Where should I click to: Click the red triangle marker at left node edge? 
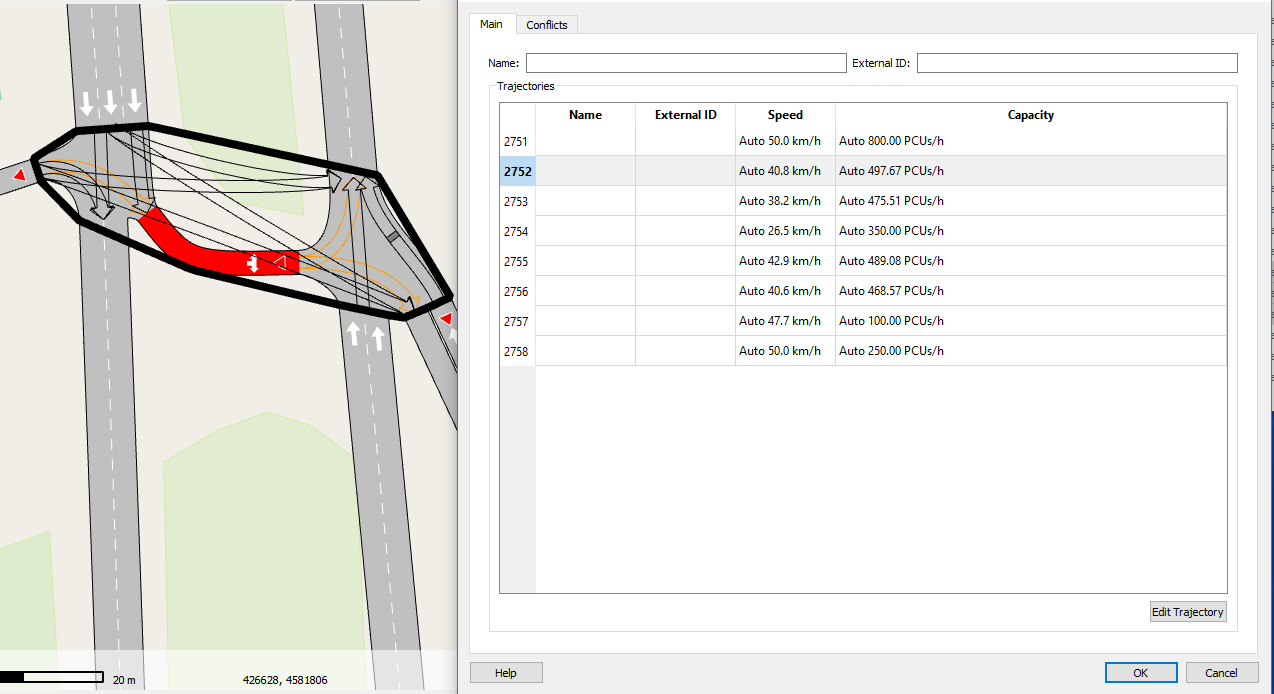(19, 176)
